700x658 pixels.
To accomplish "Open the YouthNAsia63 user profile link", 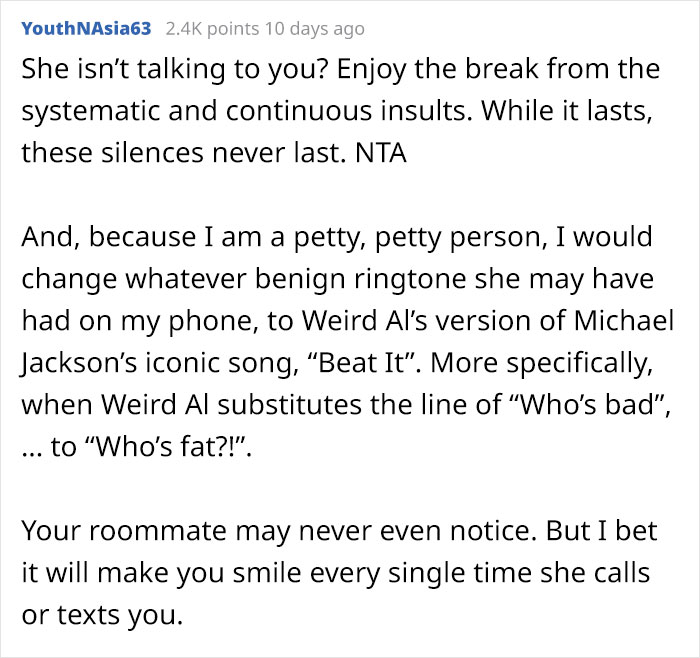I will click(86, 29).
